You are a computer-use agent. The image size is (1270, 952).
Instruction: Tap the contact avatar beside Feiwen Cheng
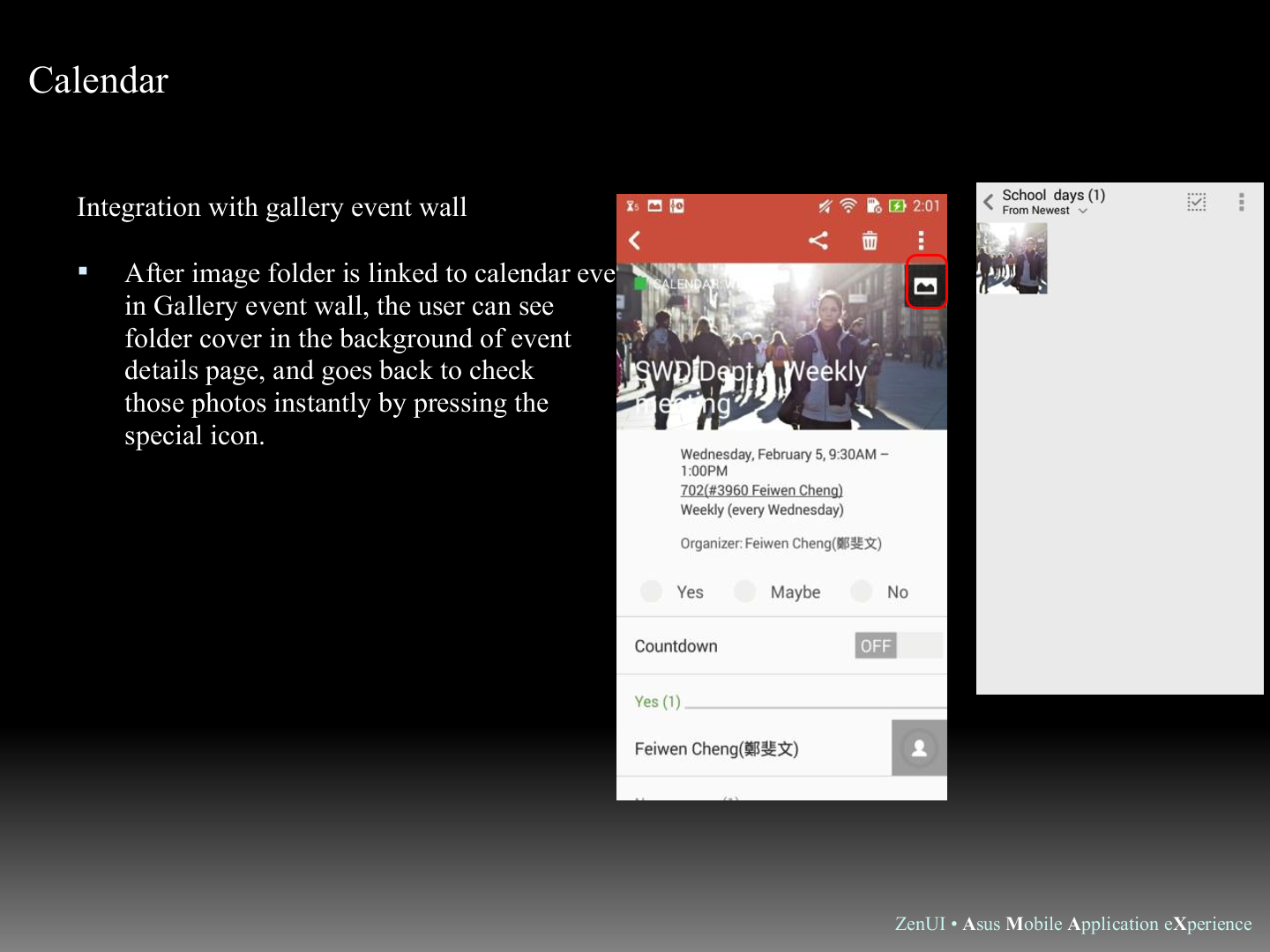919,748
